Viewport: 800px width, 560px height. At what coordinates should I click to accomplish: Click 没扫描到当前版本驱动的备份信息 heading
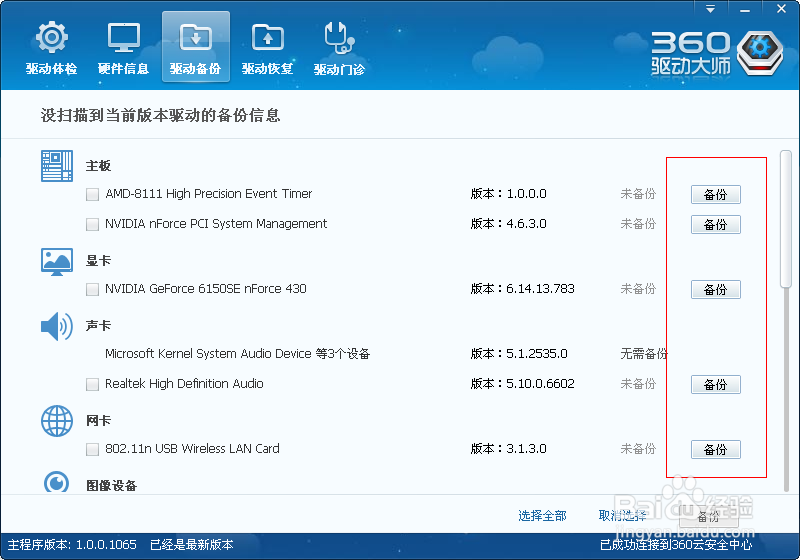160,115
